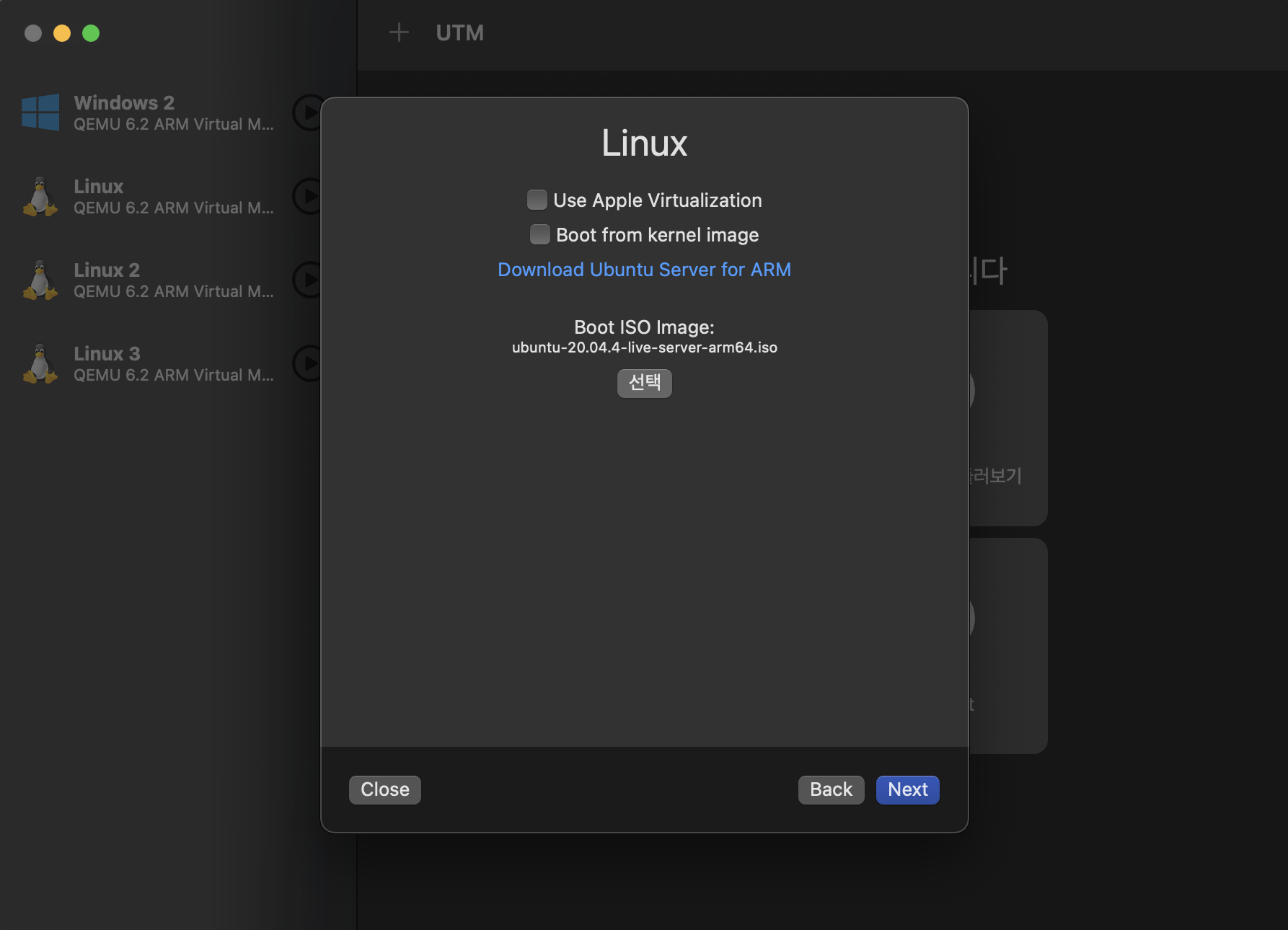Open Download Ubuntu Server for ARM link
The height and width of the screenshot is (930, 1288).
coord(644,270)
